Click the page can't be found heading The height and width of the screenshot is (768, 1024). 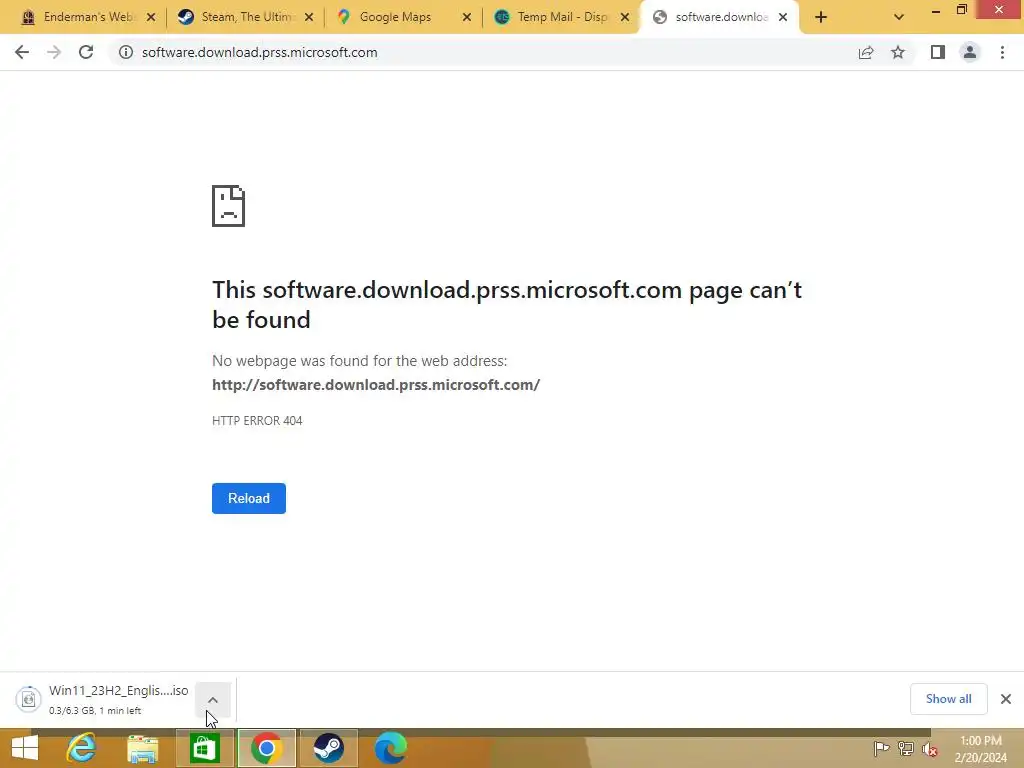tap(507, 304)
